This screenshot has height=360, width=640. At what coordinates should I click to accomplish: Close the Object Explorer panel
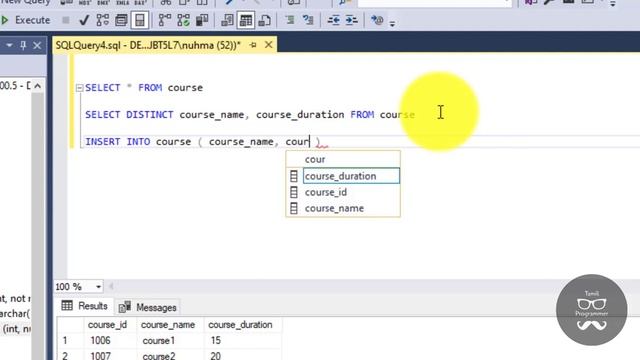(x=37, y=45)
